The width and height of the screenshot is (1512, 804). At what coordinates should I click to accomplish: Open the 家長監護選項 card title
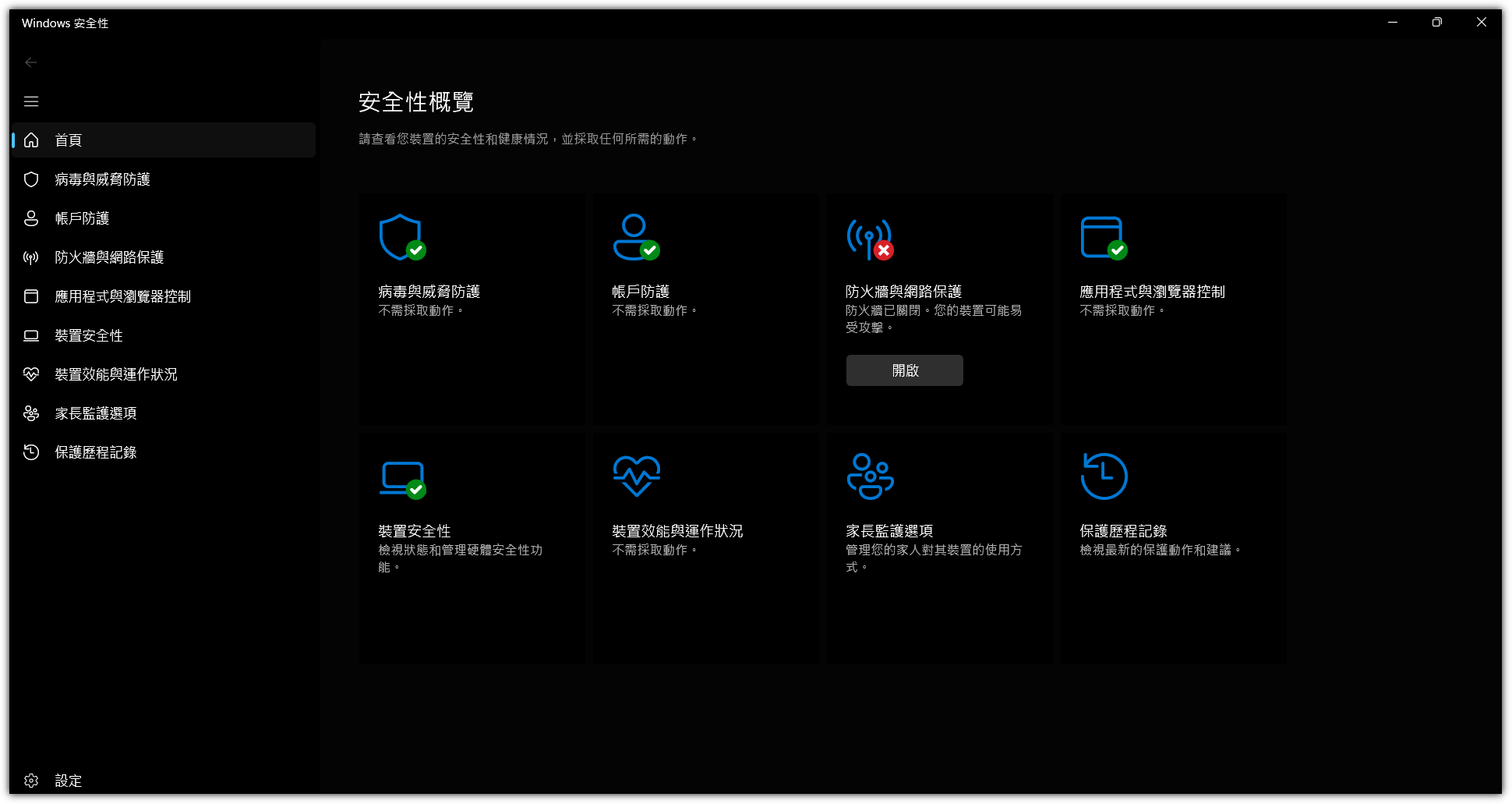[889, 531]
